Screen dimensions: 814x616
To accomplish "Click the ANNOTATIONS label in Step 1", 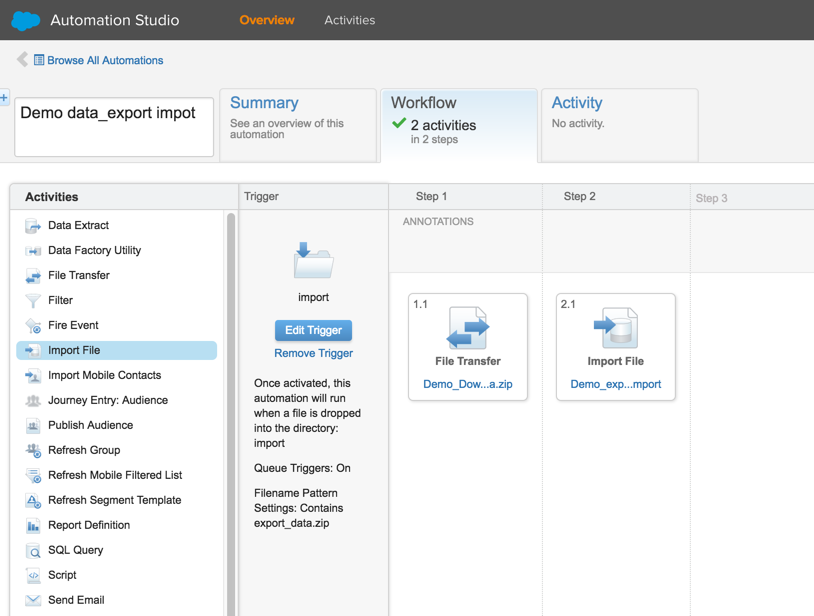I will point(438,222).
